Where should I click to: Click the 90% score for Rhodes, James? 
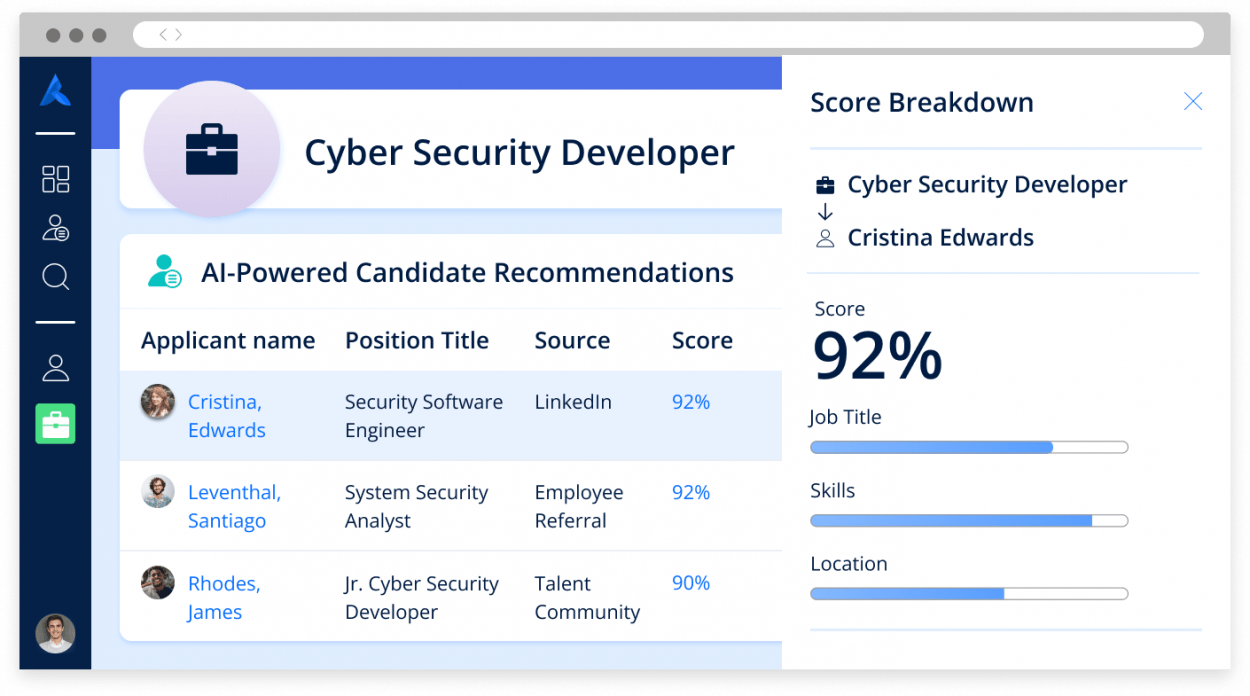pyautogui.click(x=691, y=582)
